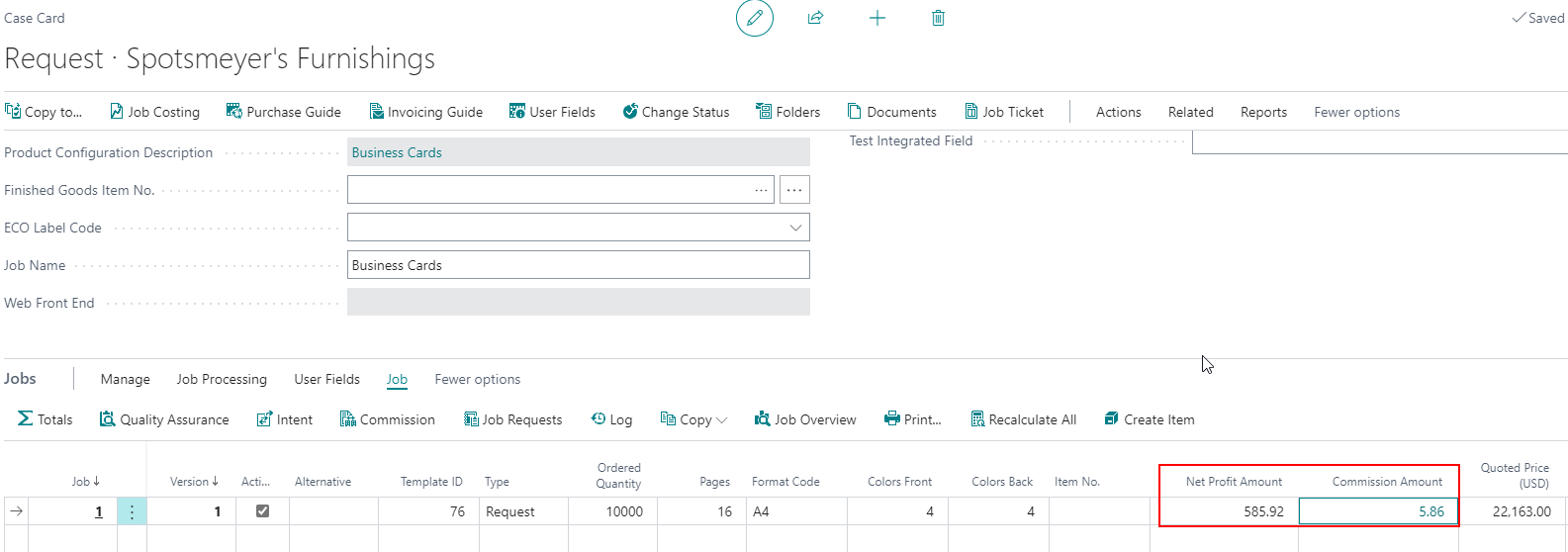
Task: Click the row selector arrow
Action: 16,511
